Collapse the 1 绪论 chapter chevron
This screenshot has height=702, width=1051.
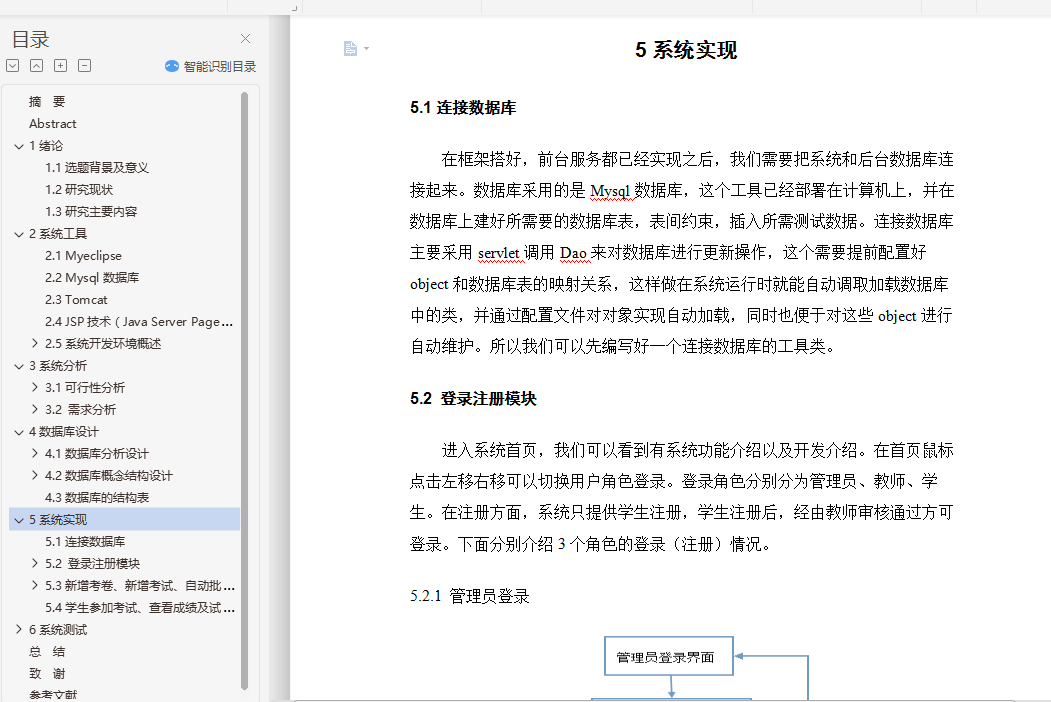tap(19, 146)
